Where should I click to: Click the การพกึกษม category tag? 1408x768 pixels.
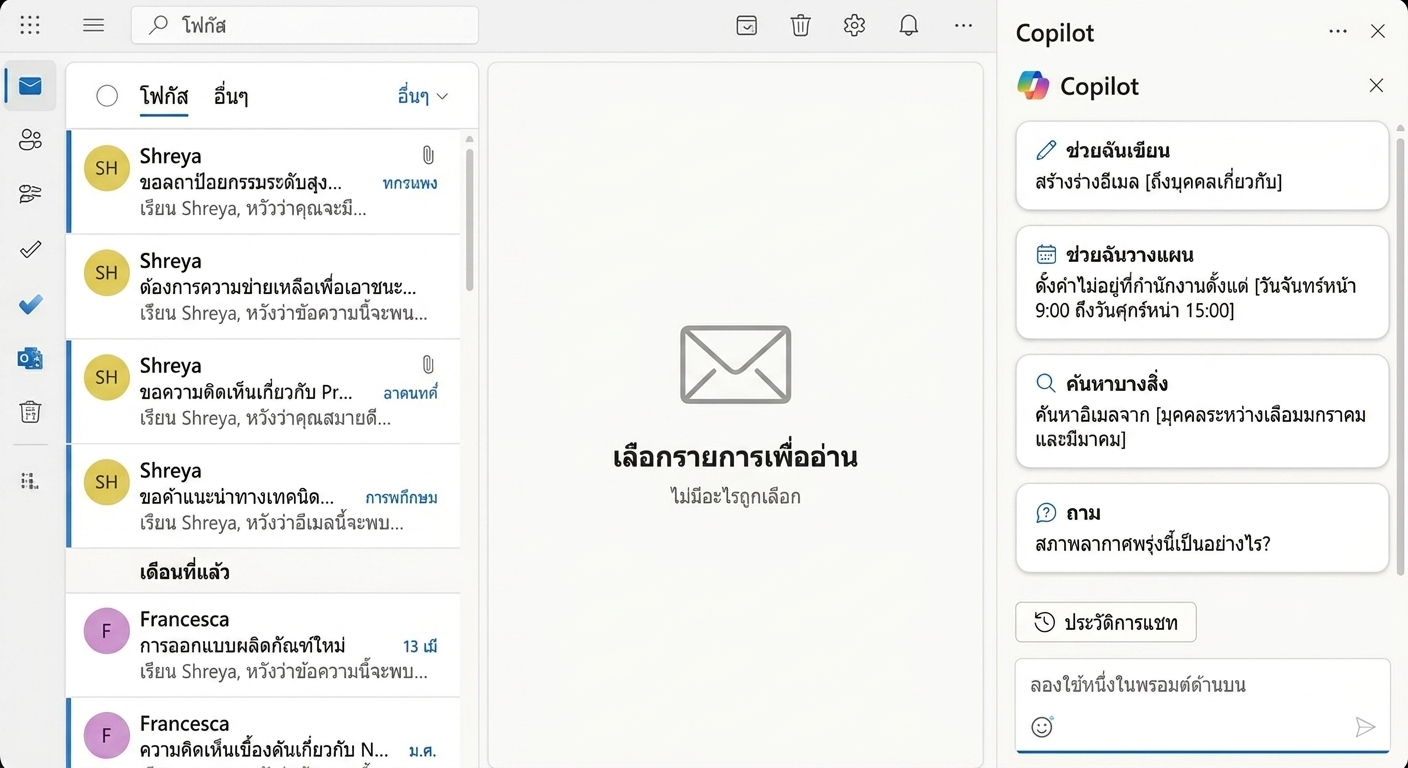click(402, 497)
